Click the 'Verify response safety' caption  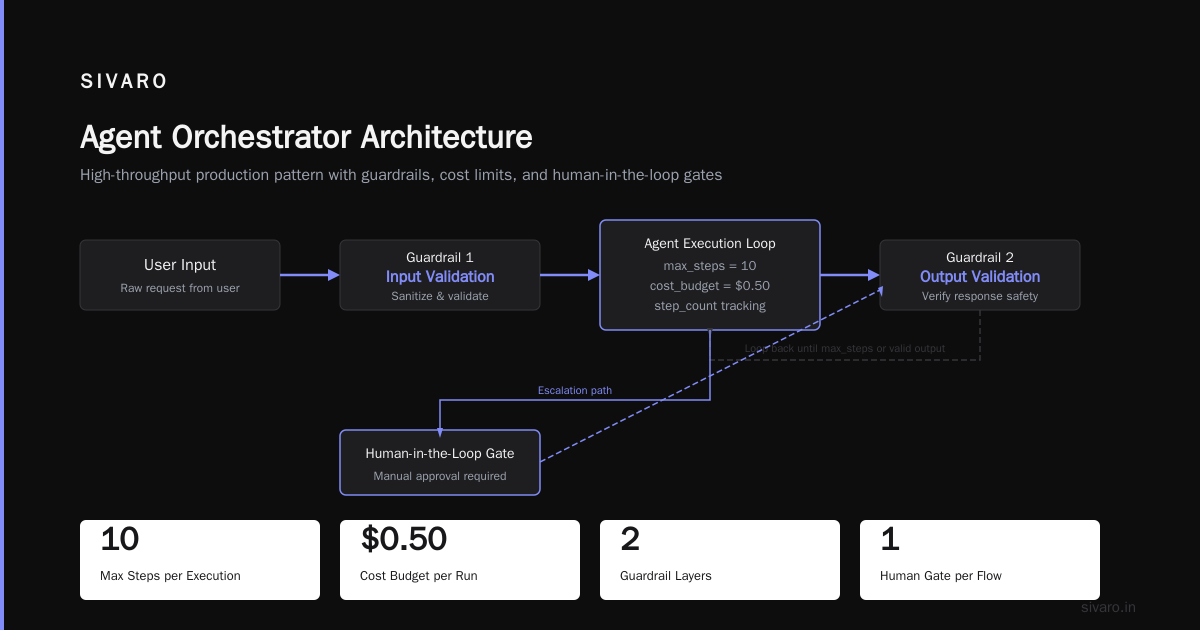[x=980, y=296]
